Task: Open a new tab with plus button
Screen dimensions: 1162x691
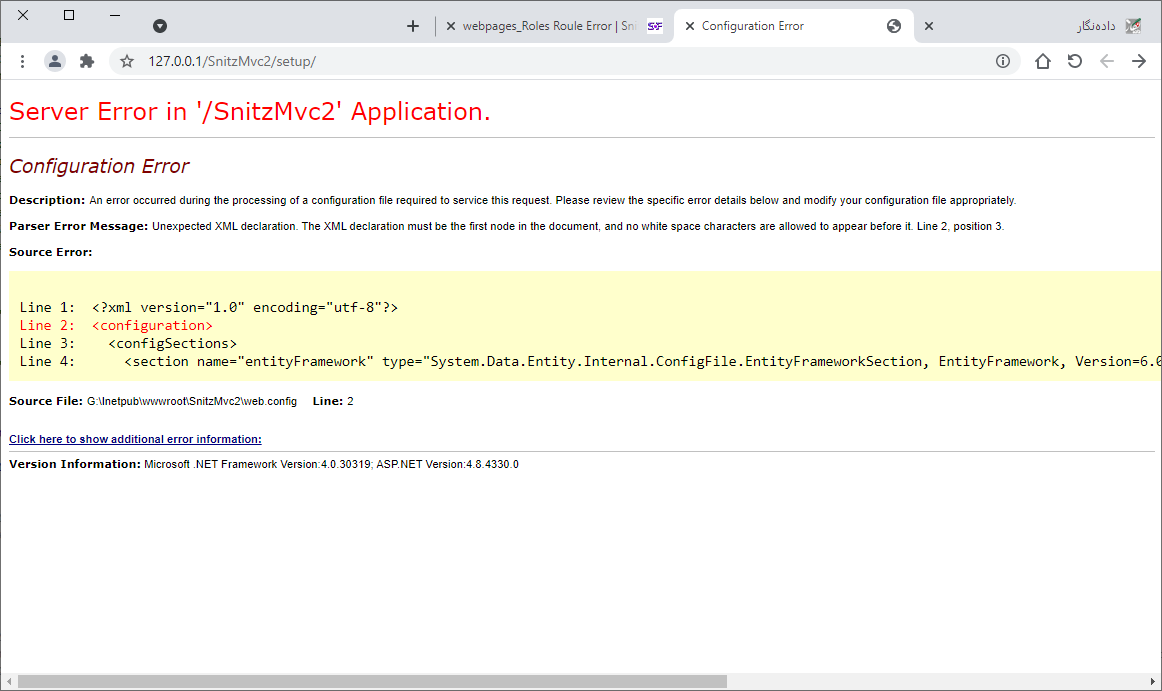Action: [413, 26]
